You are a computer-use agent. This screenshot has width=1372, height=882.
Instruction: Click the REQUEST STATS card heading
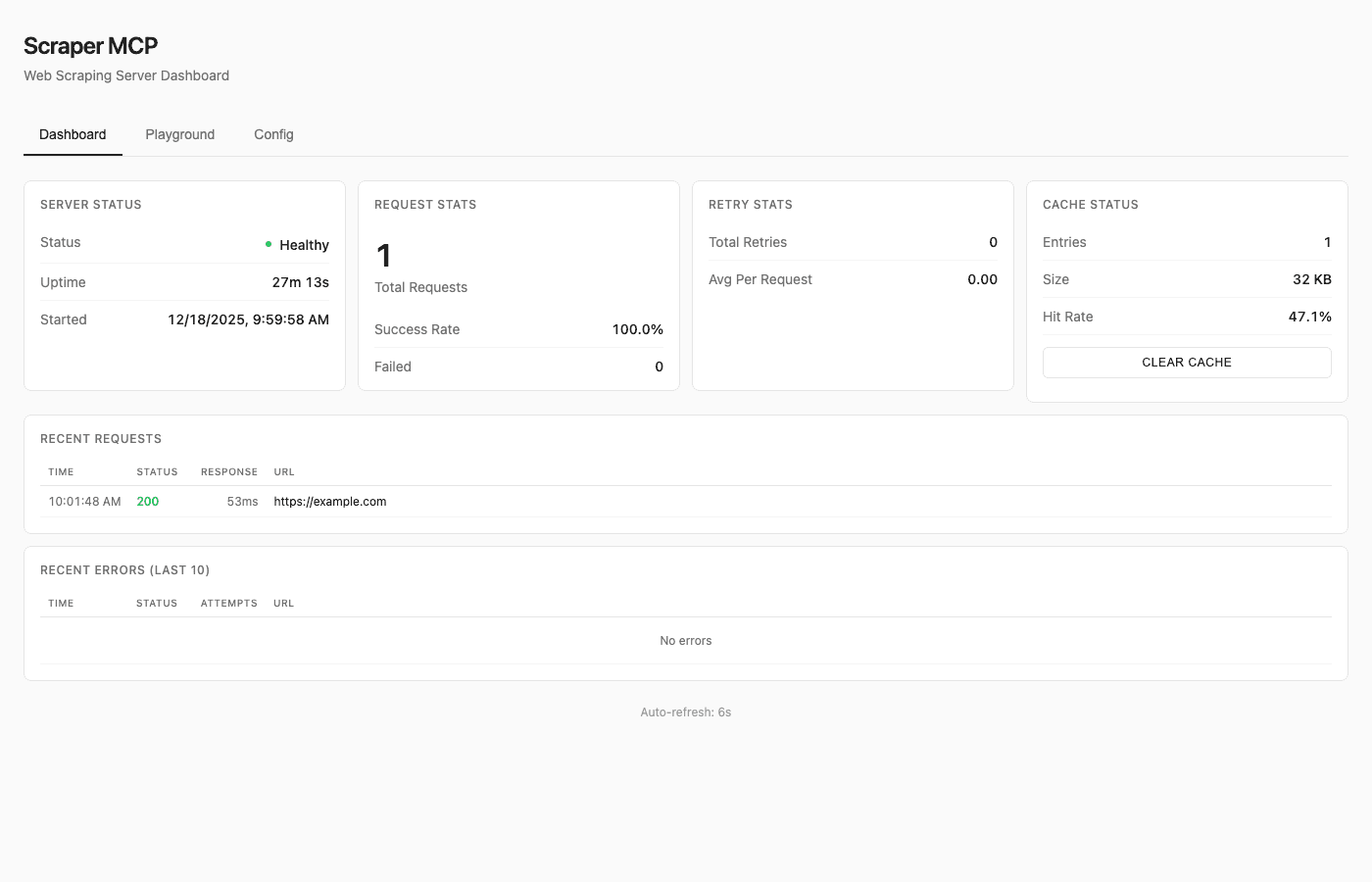tap(424, 204)
